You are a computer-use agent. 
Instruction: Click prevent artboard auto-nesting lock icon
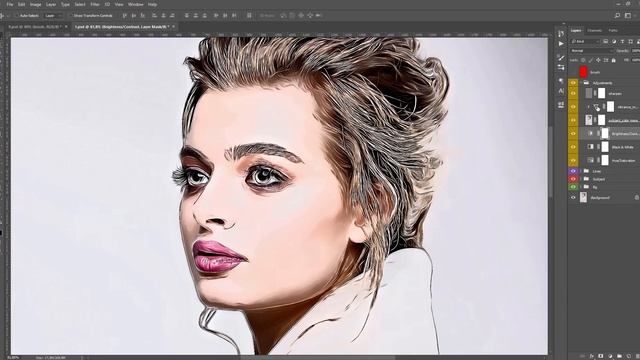pyautogui.click(x=606, y=60)
